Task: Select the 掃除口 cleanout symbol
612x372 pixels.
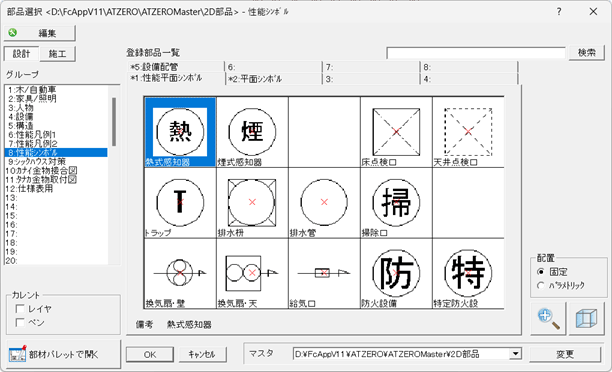Action: point(396,203)
